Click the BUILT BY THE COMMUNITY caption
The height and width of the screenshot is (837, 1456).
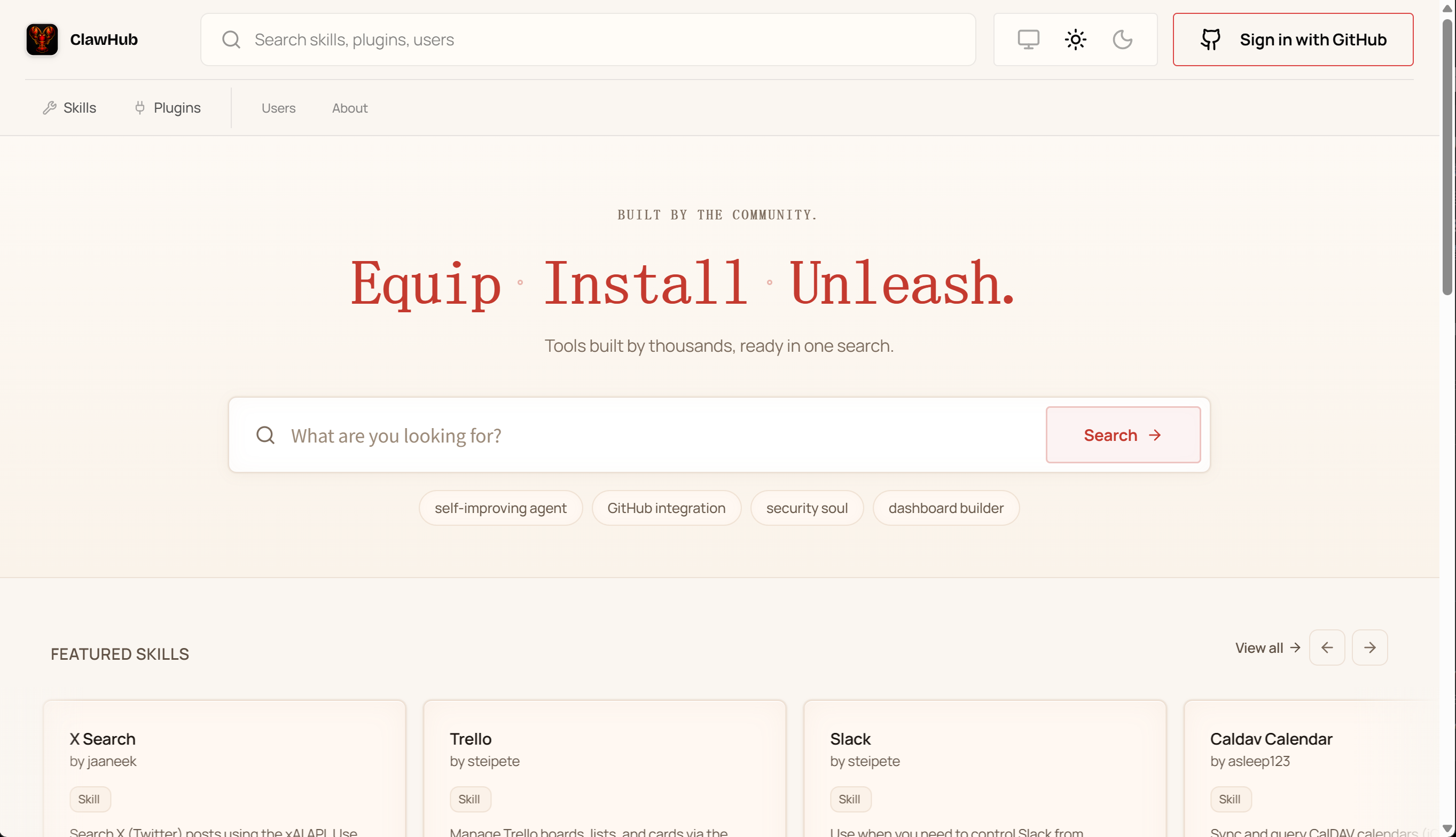[717, 215]
